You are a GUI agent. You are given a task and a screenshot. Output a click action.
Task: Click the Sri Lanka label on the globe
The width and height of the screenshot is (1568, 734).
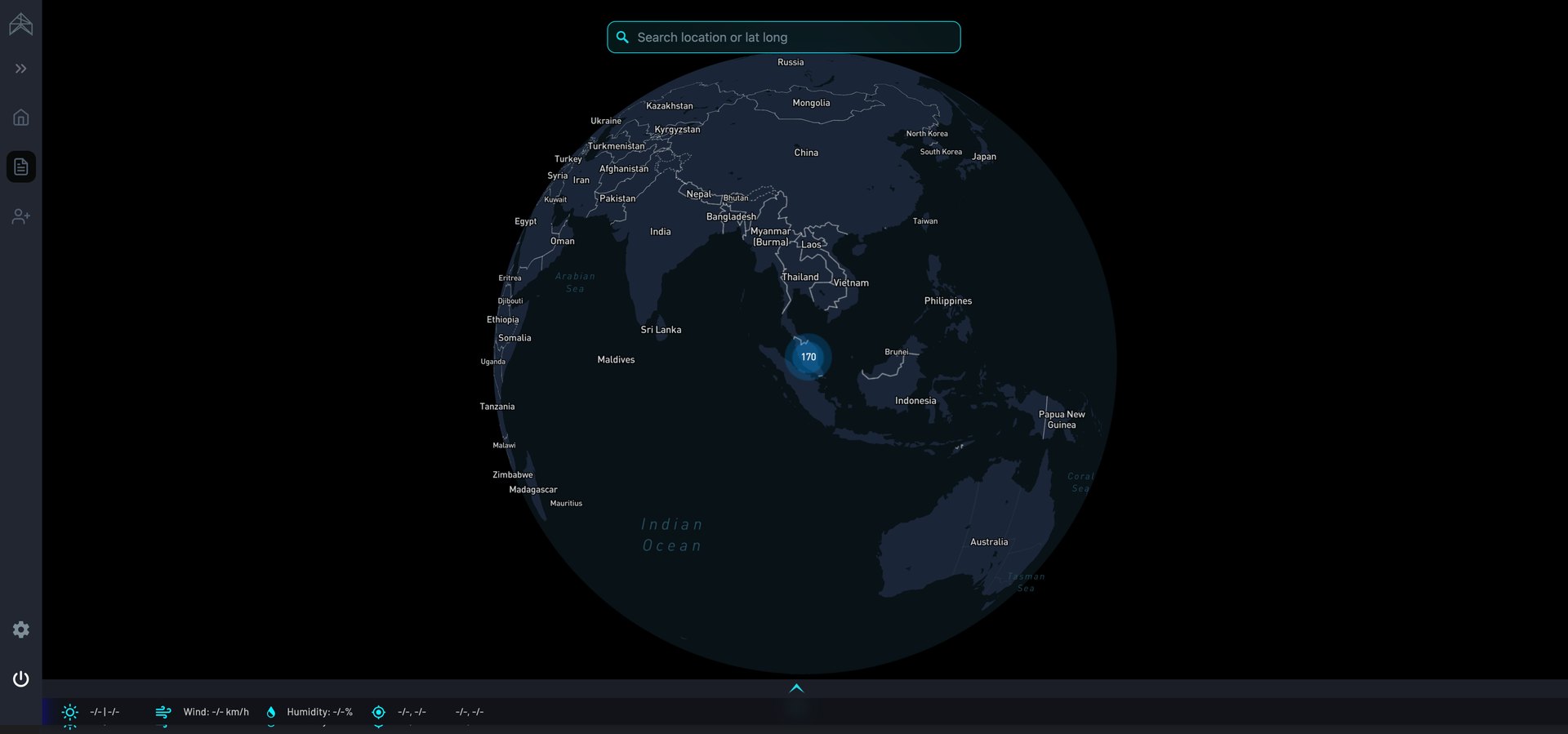[661, 330]
